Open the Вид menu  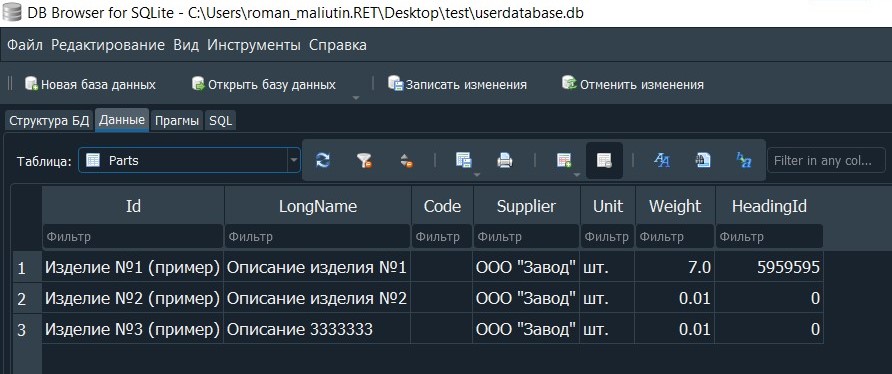(x=186, y=45)
